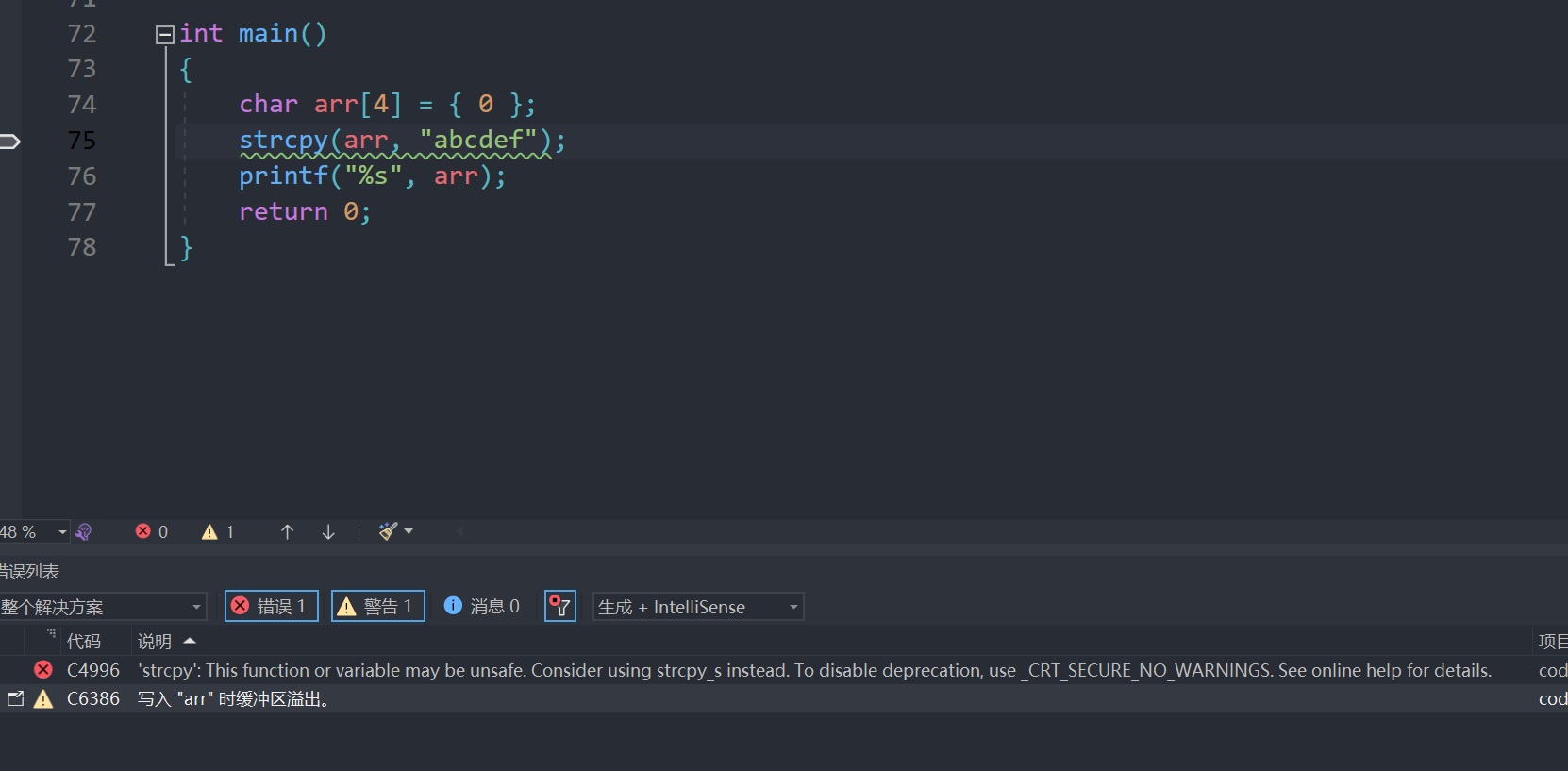Click line number 78 in the gutter
The width and height of the screenshot is (1568, 771).
point(82,247)
